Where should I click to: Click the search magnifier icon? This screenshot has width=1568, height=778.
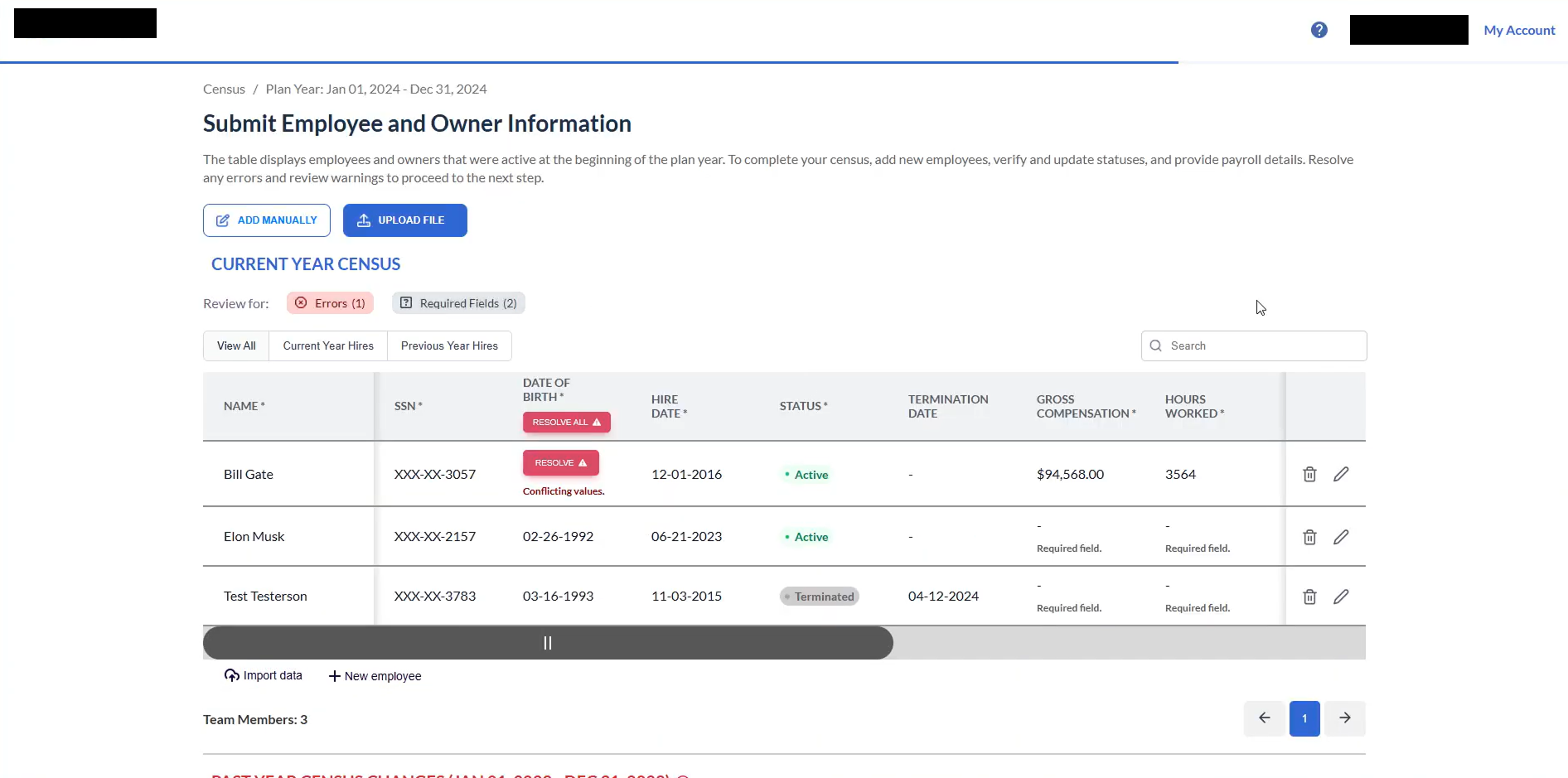tap(1158, 346)
